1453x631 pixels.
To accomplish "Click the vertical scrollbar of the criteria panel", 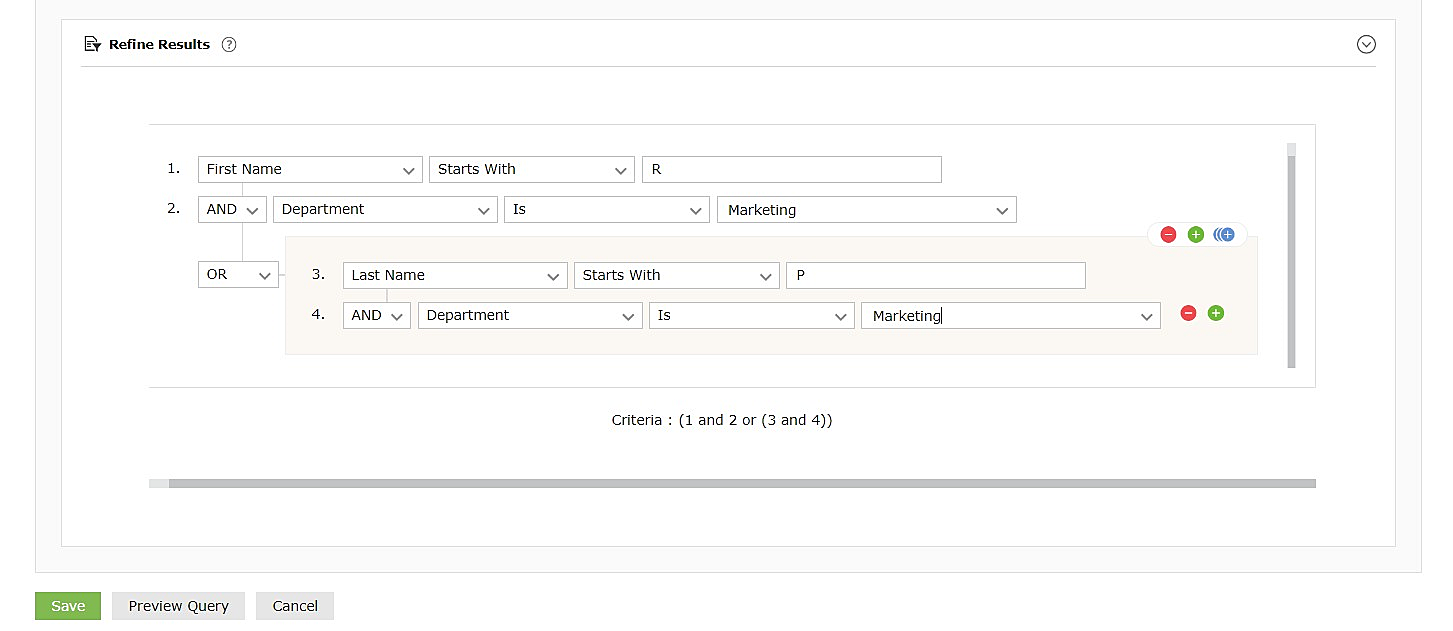I will pyautogui.click(x=1291, y=260).
